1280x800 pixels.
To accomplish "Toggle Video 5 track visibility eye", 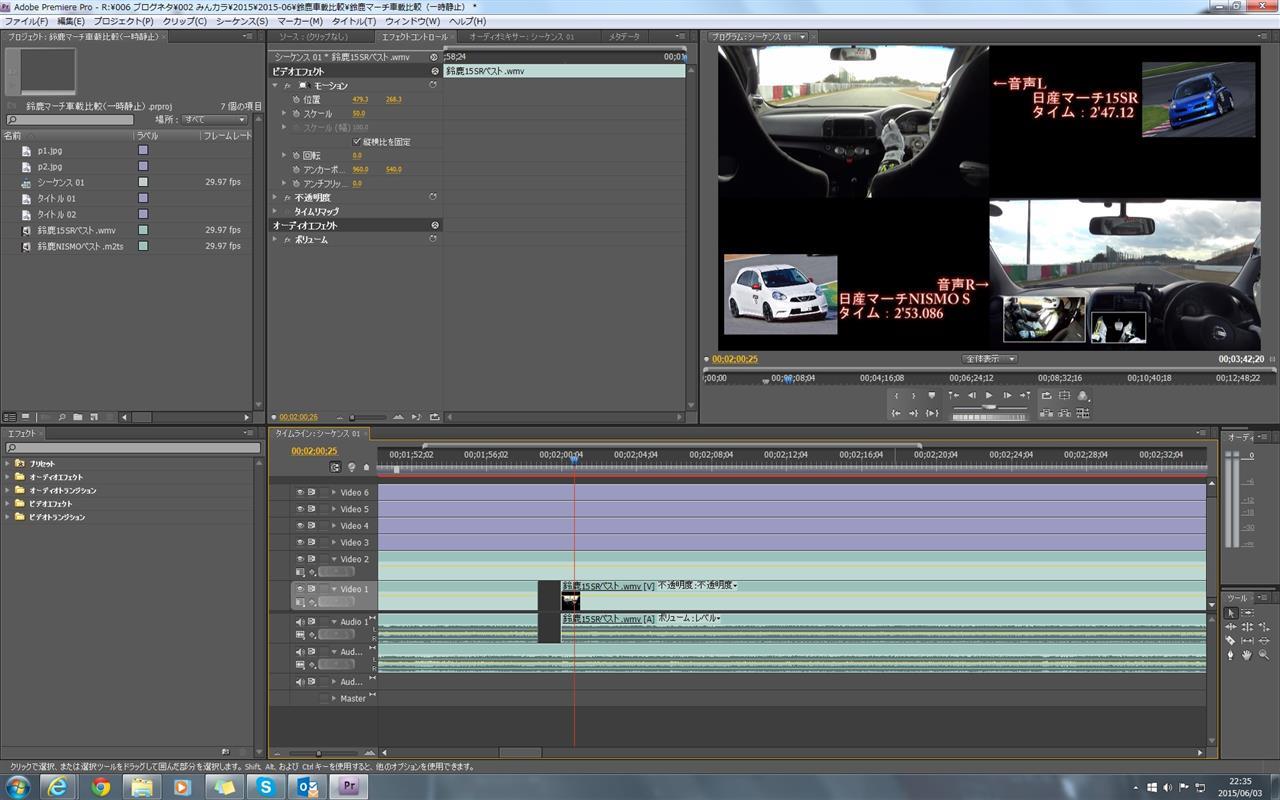I will pos(299,509).
